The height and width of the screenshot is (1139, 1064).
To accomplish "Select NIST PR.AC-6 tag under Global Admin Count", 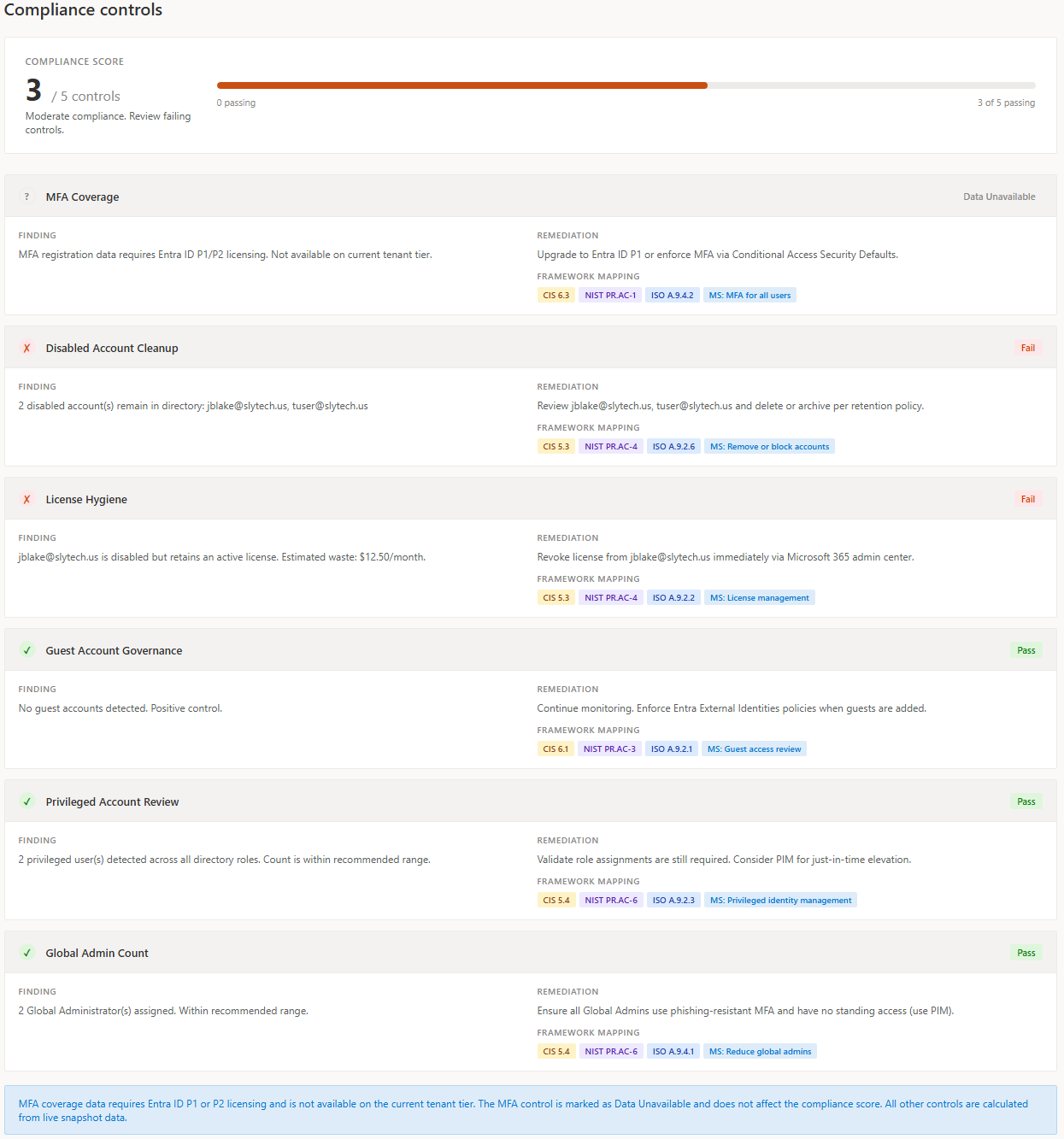I will 611,1051.
